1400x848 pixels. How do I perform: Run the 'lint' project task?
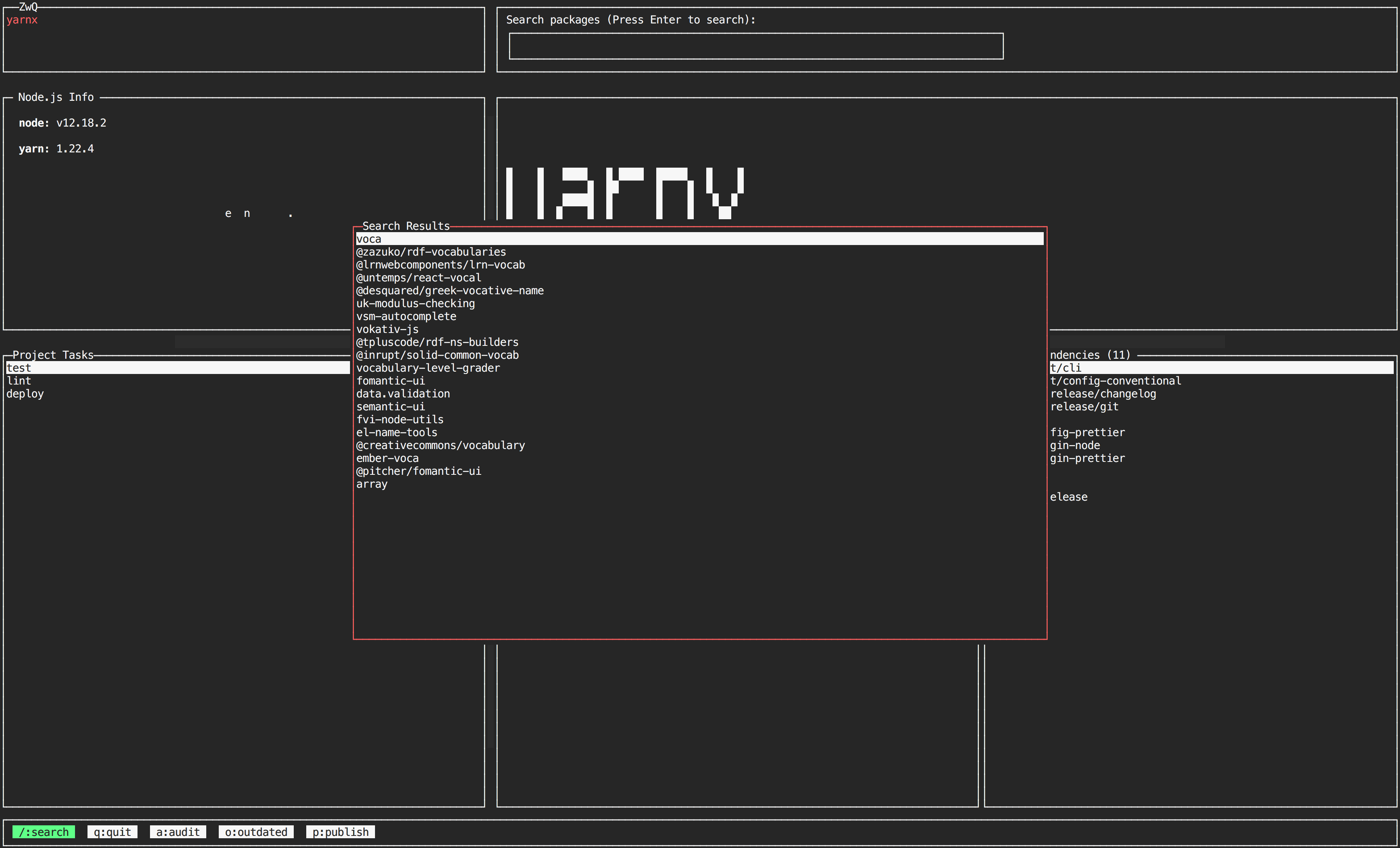coord(19,381)
